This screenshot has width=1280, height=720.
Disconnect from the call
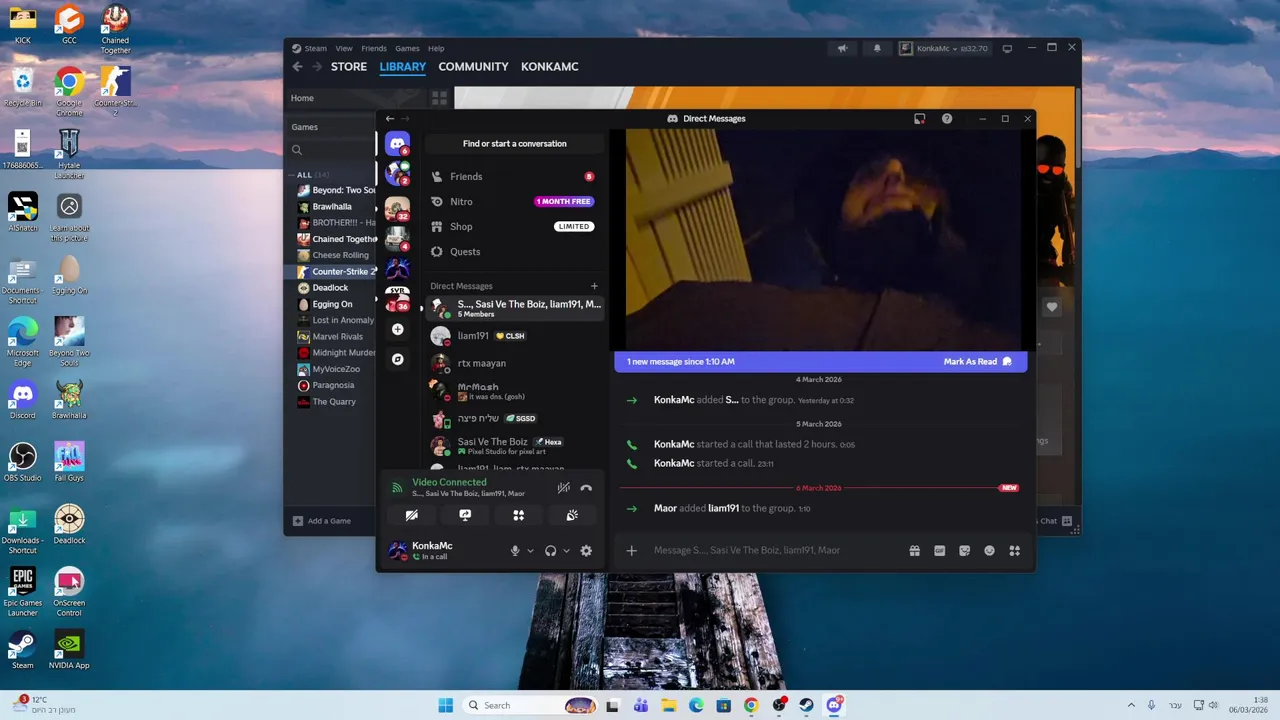[586, 488]
